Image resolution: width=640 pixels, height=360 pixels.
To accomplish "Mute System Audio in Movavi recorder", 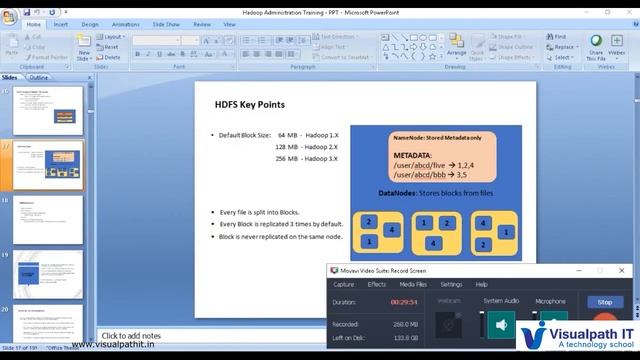I will pos(501,325).
